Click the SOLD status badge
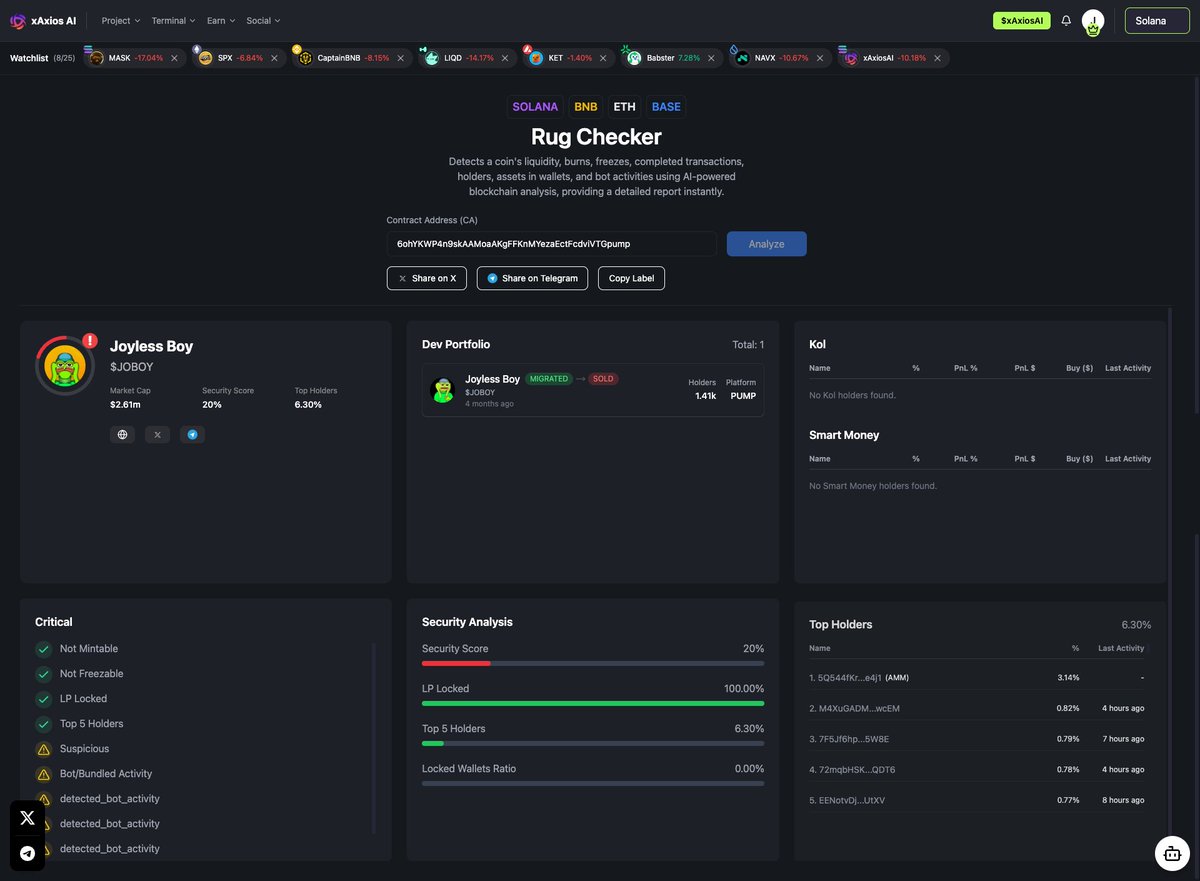This screenshot has width=1200, height=881. (x=603, y=379)
